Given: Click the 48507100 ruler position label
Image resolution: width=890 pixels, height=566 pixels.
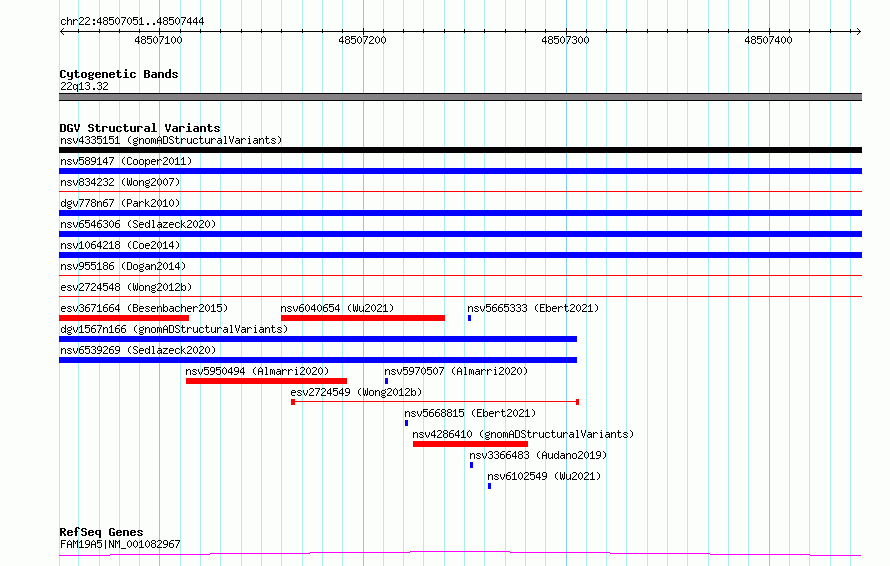Looking at the screenshot, I should (158, 40).
